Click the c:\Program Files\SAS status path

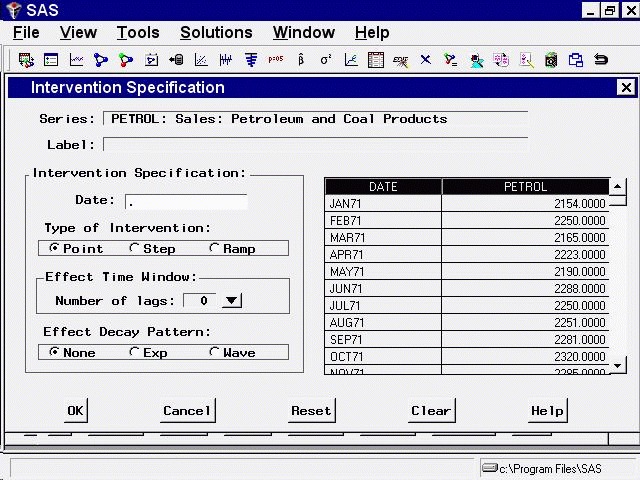point(550,469)
